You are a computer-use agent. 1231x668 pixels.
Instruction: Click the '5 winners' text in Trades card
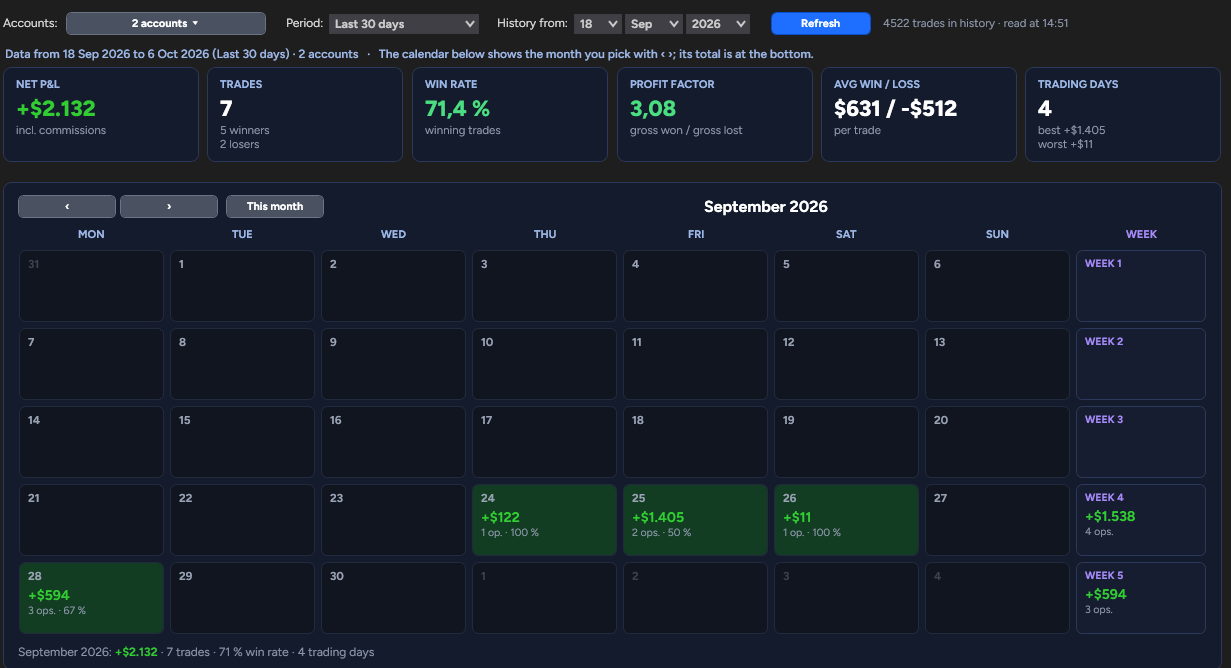point(245,130)
